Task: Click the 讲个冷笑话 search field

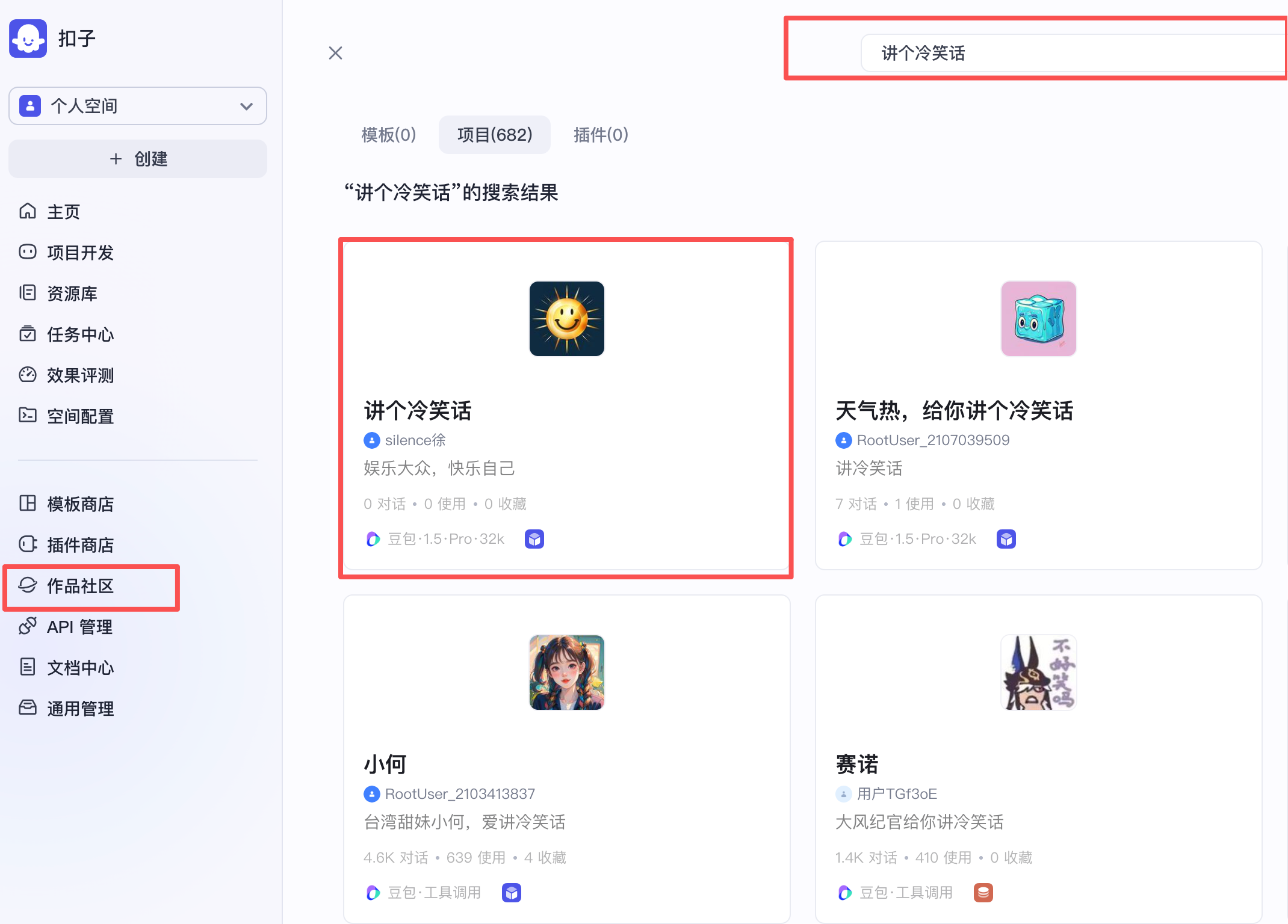Action: coord(1071,53)
